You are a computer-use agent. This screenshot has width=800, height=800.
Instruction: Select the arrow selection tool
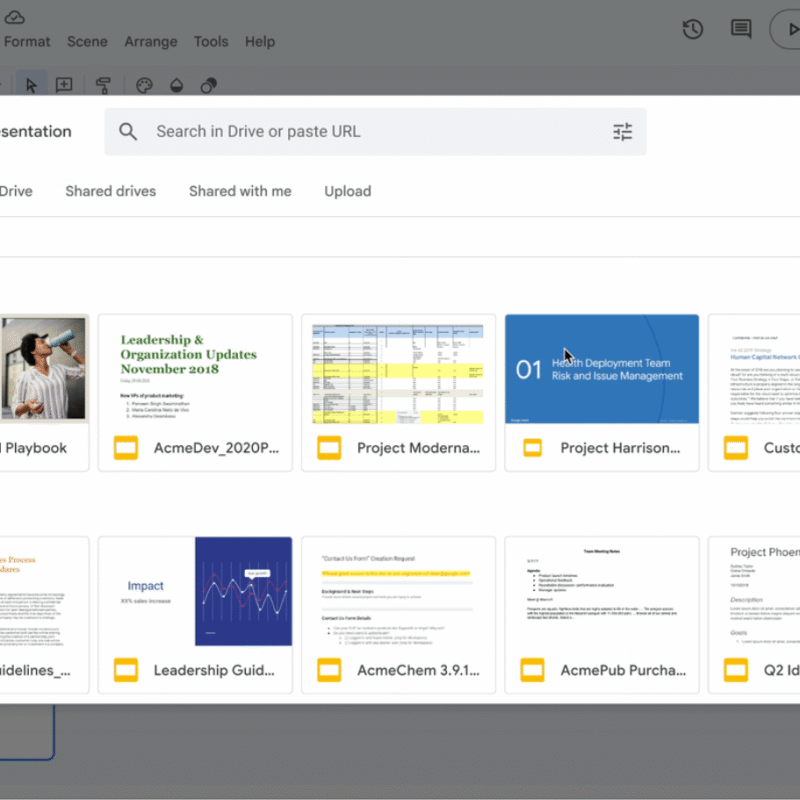tap(31, 85)
